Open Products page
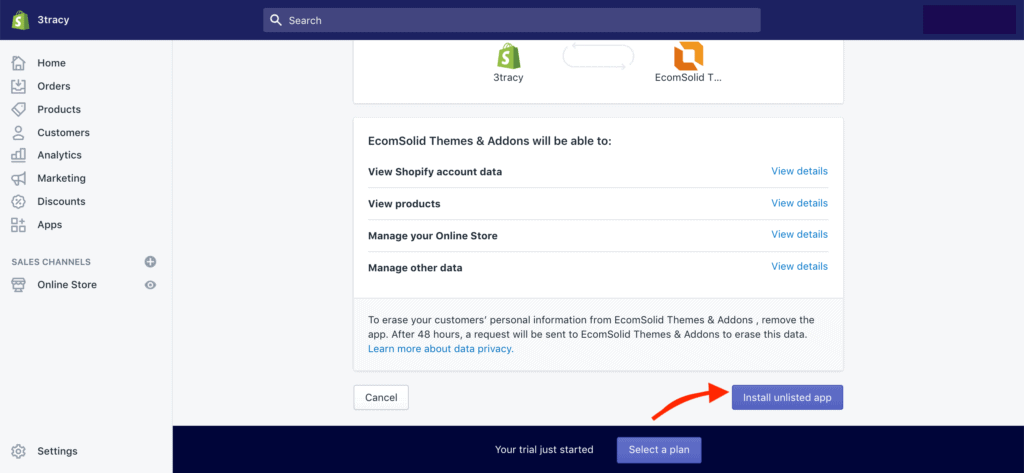 click(x=59, y=109)
